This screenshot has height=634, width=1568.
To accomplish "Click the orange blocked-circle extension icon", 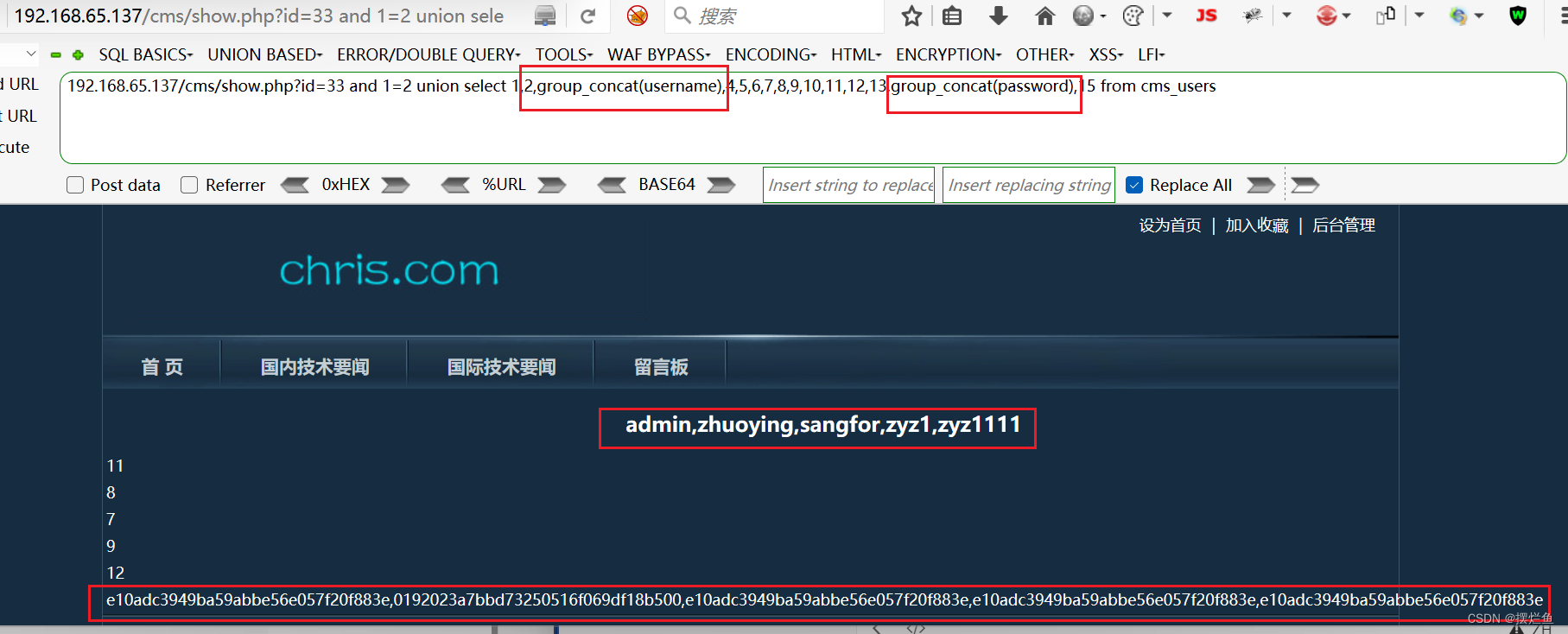I will (638, 16).
